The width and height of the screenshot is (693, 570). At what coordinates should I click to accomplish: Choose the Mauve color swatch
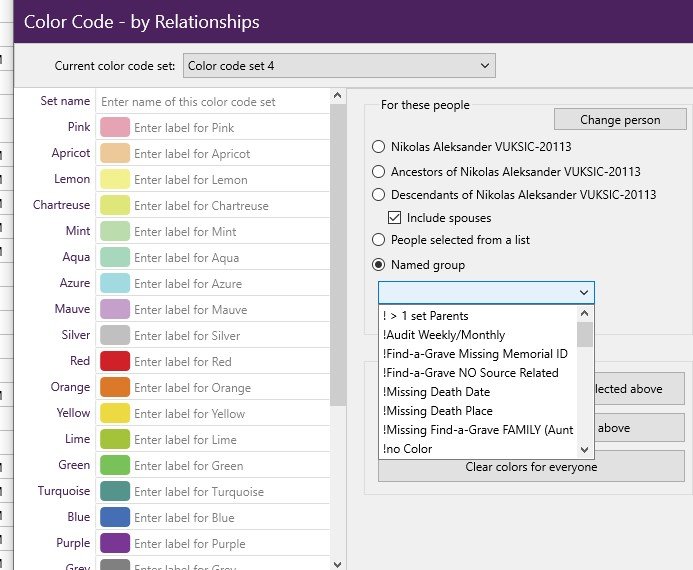pos(115,310)
